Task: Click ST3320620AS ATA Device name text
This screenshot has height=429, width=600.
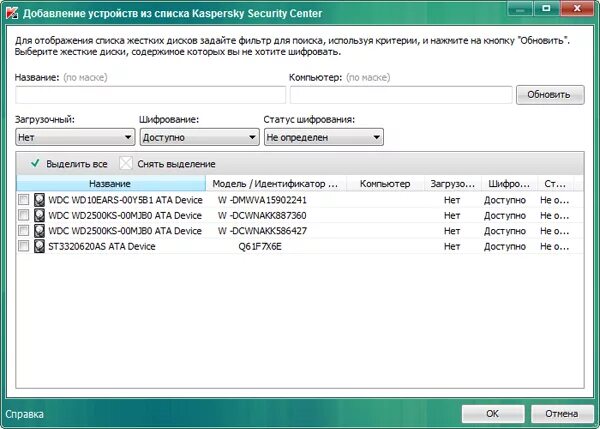Action: click(x=102, y=246)
